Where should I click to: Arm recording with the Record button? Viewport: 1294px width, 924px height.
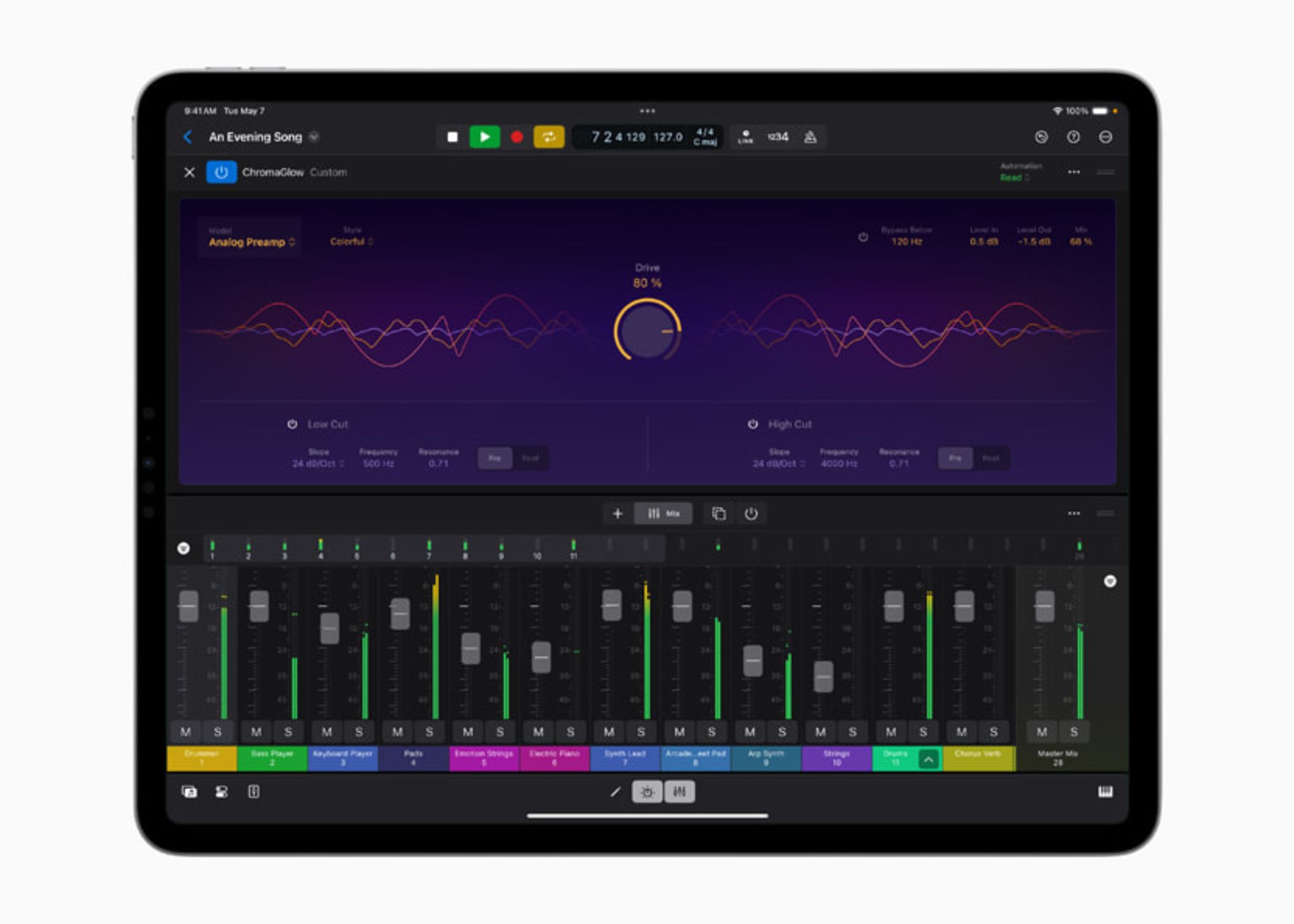(516, 137)
